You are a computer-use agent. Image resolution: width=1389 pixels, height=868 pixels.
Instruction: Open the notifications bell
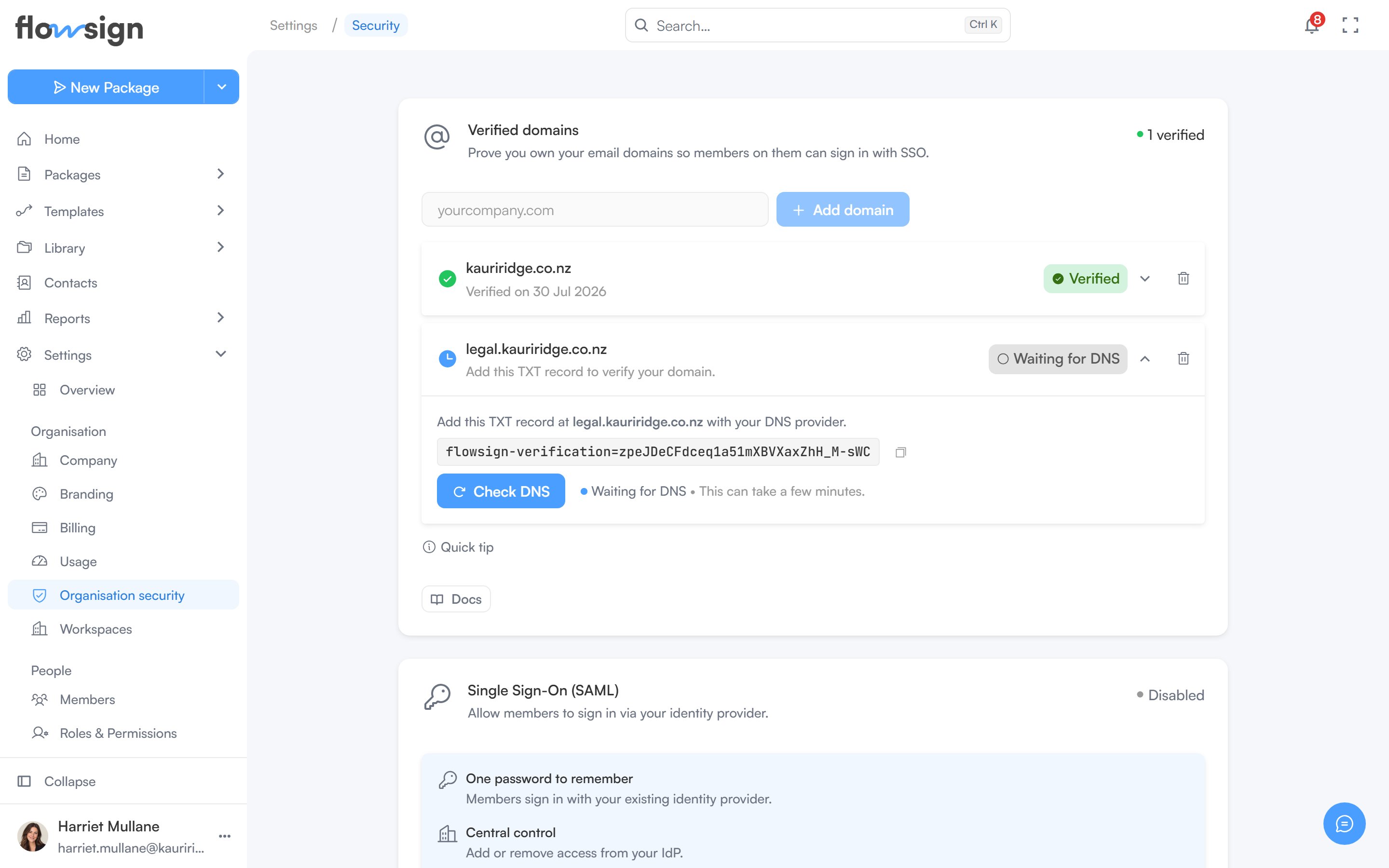tap(1311, 25)
